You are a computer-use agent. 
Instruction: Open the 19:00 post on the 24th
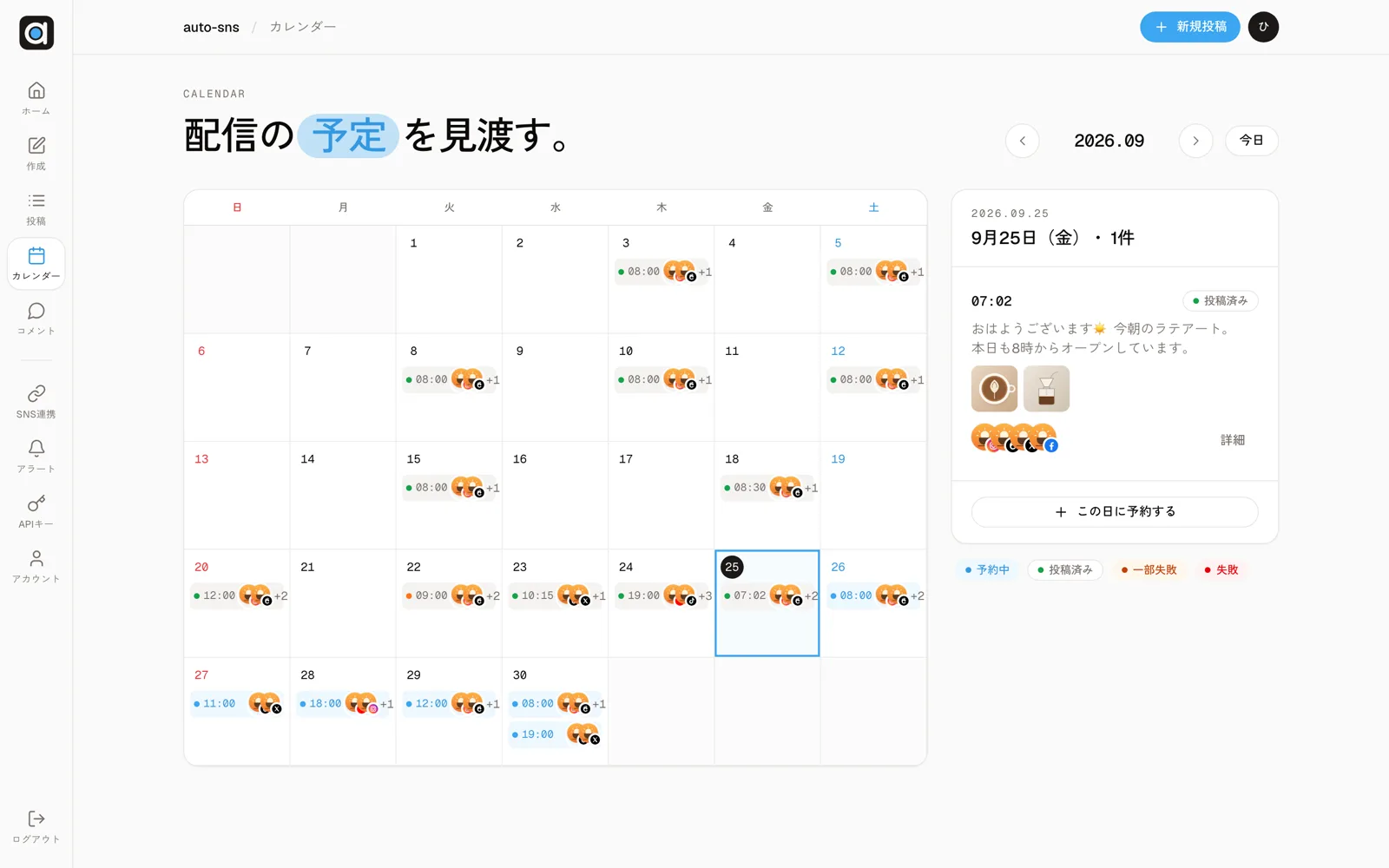pyautogui.click(x=662, y=595)
